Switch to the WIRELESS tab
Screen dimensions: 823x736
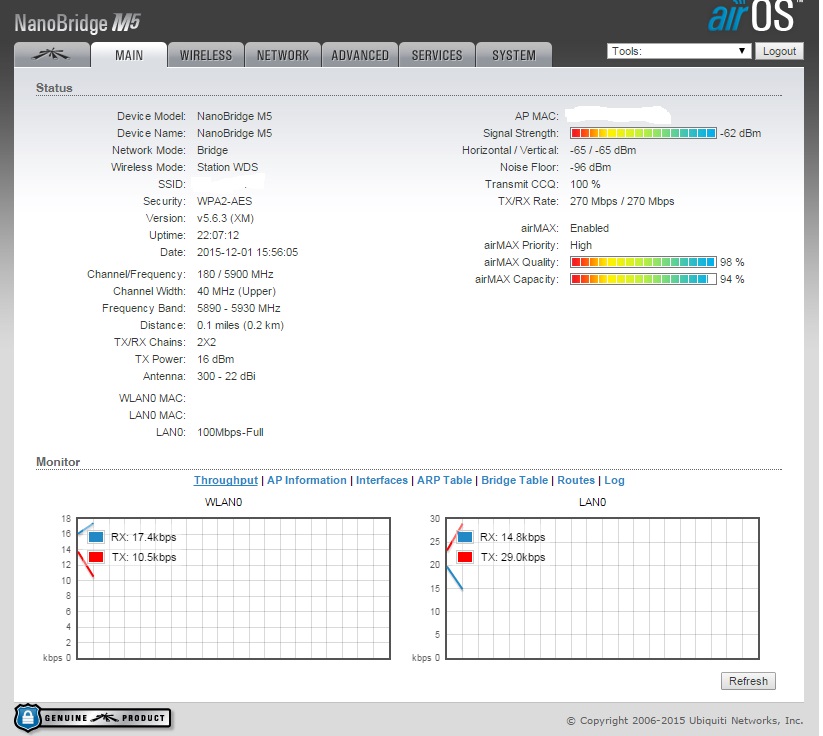pyautogui.click(x=205, y=55)
